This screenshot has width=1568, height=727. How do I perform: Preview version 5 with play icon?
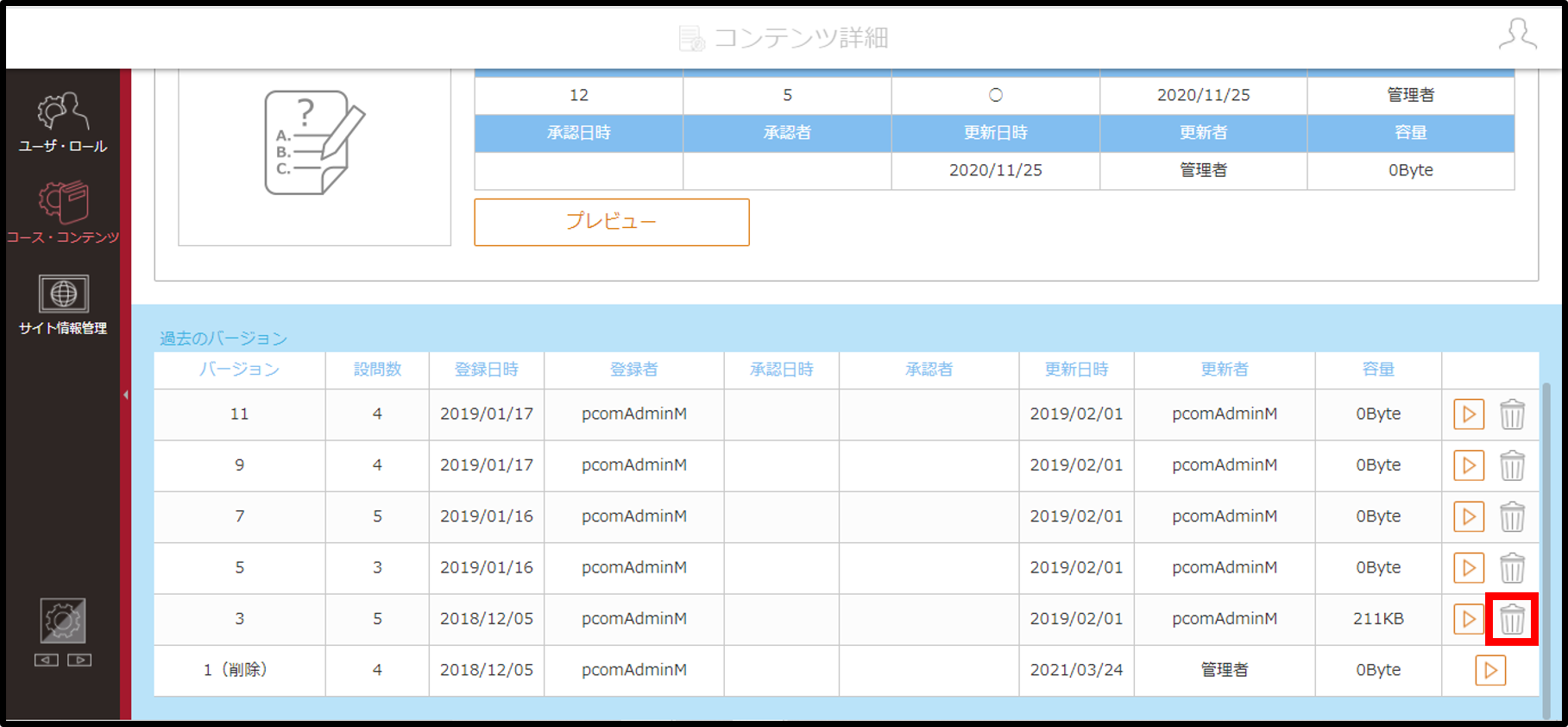(1469, 568)
